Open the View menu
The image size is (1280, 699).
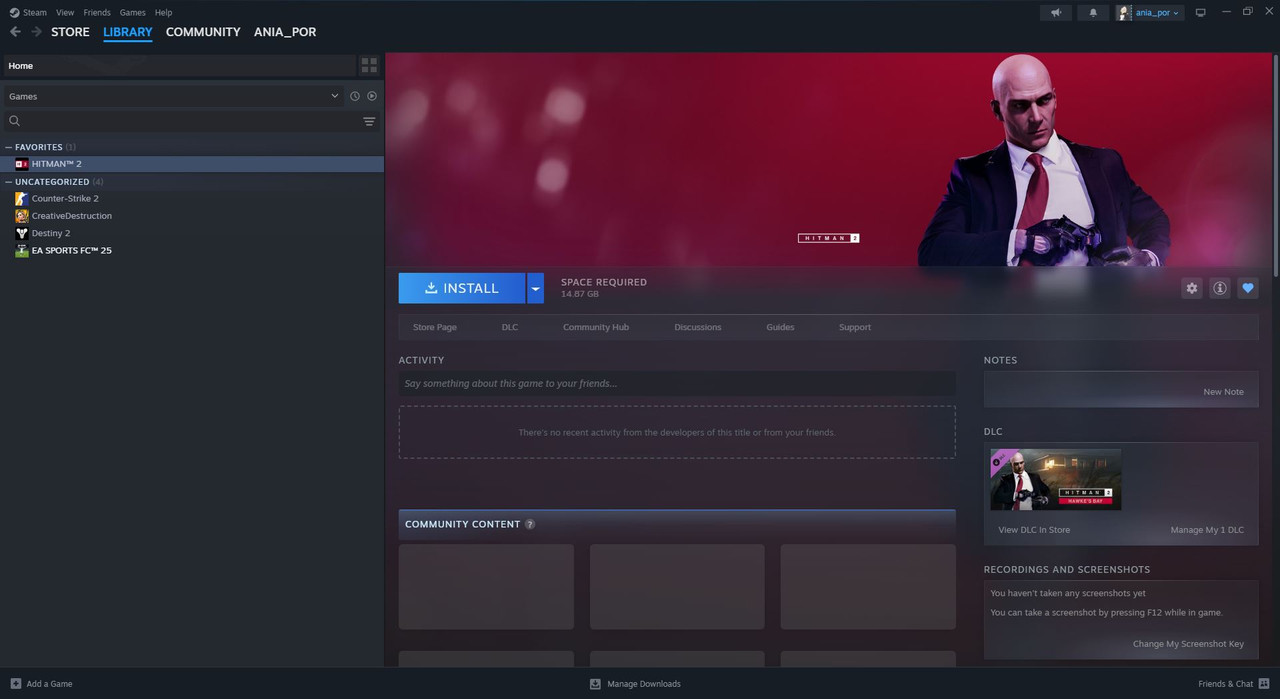(x=65, y=12)
